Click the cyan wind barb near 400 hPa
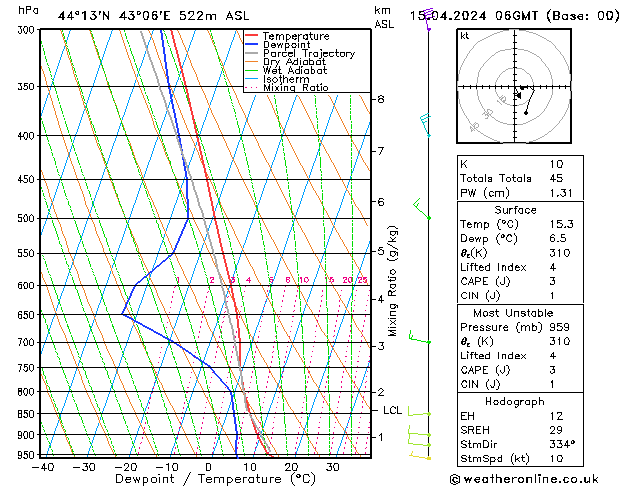629x486 pixels. (x=425, y=125)
